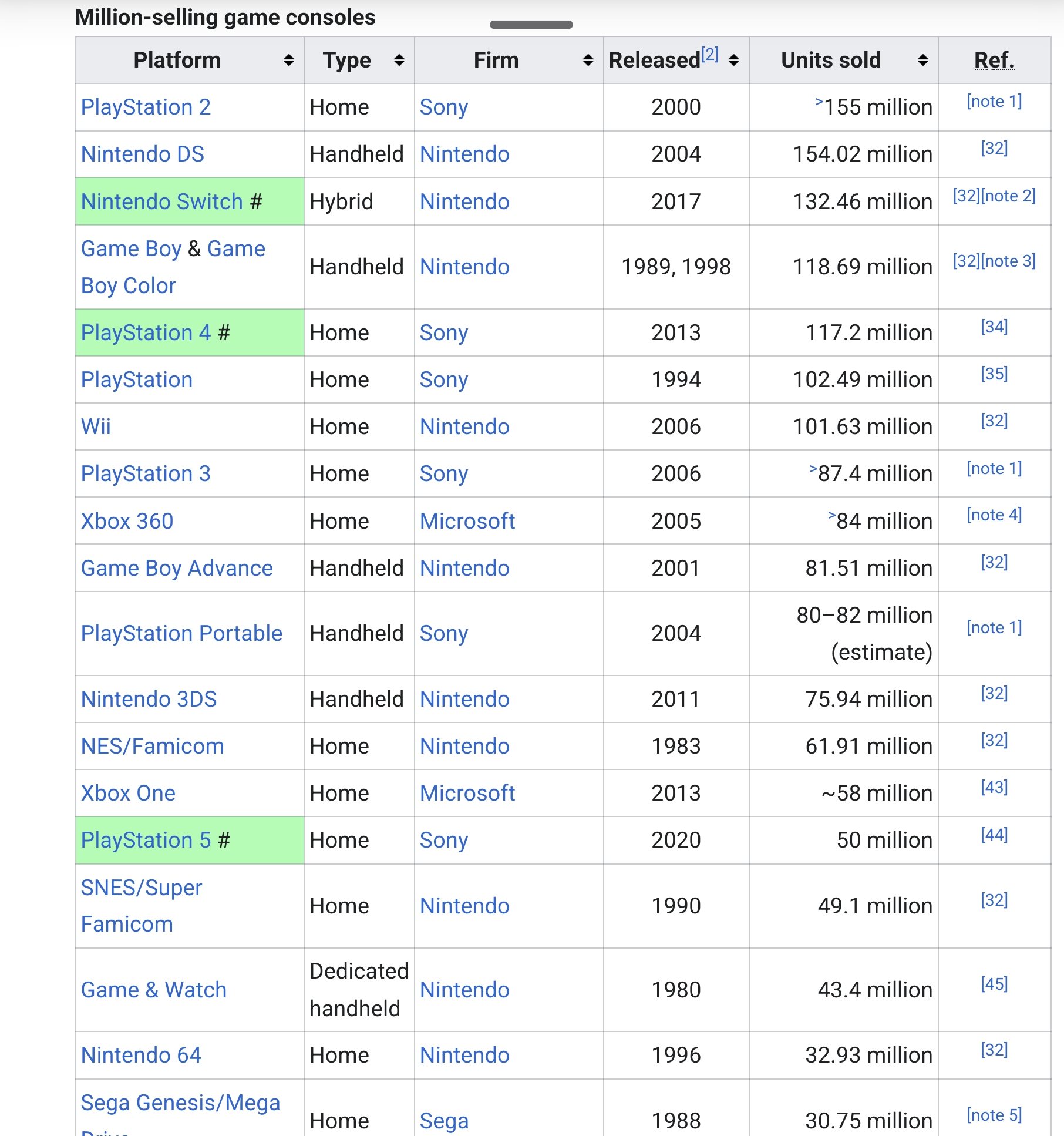This screenshot has height=1136, width=1064.
Task: Open the PlayStation 4 article link
Action: click(146, 332)
